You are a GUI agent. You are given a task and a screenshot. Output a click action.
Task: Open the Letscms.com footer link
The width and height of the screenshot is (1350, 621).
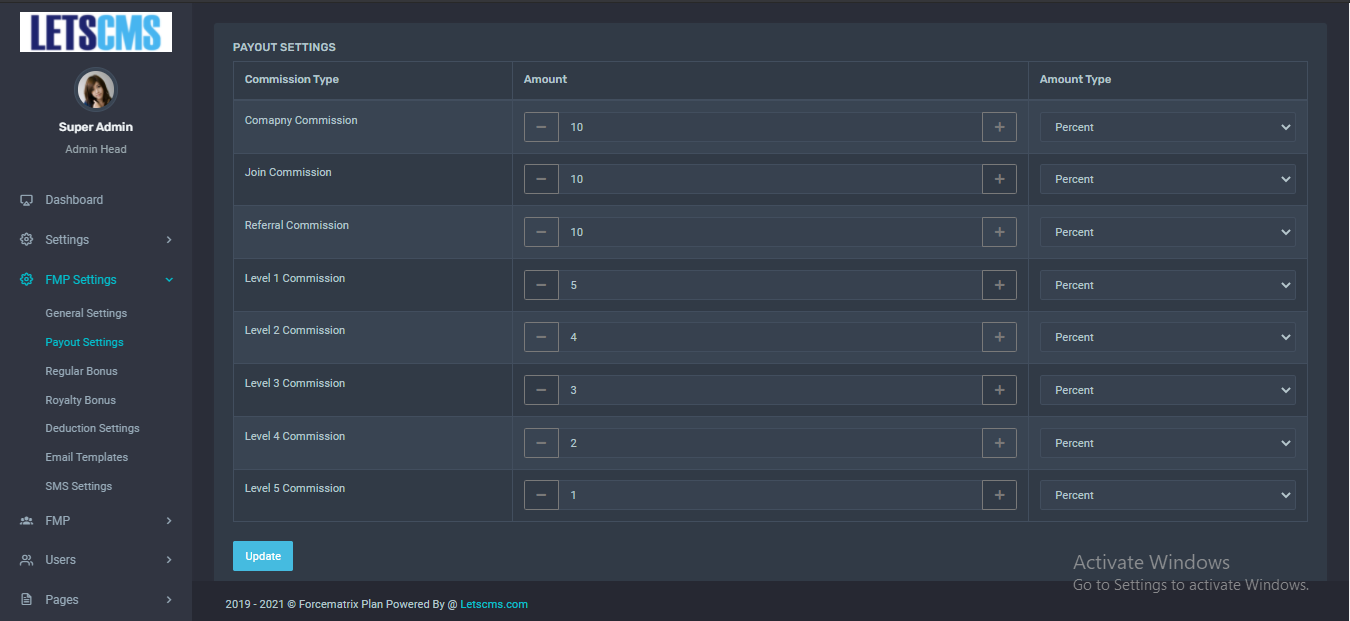[x=494, y=604]
